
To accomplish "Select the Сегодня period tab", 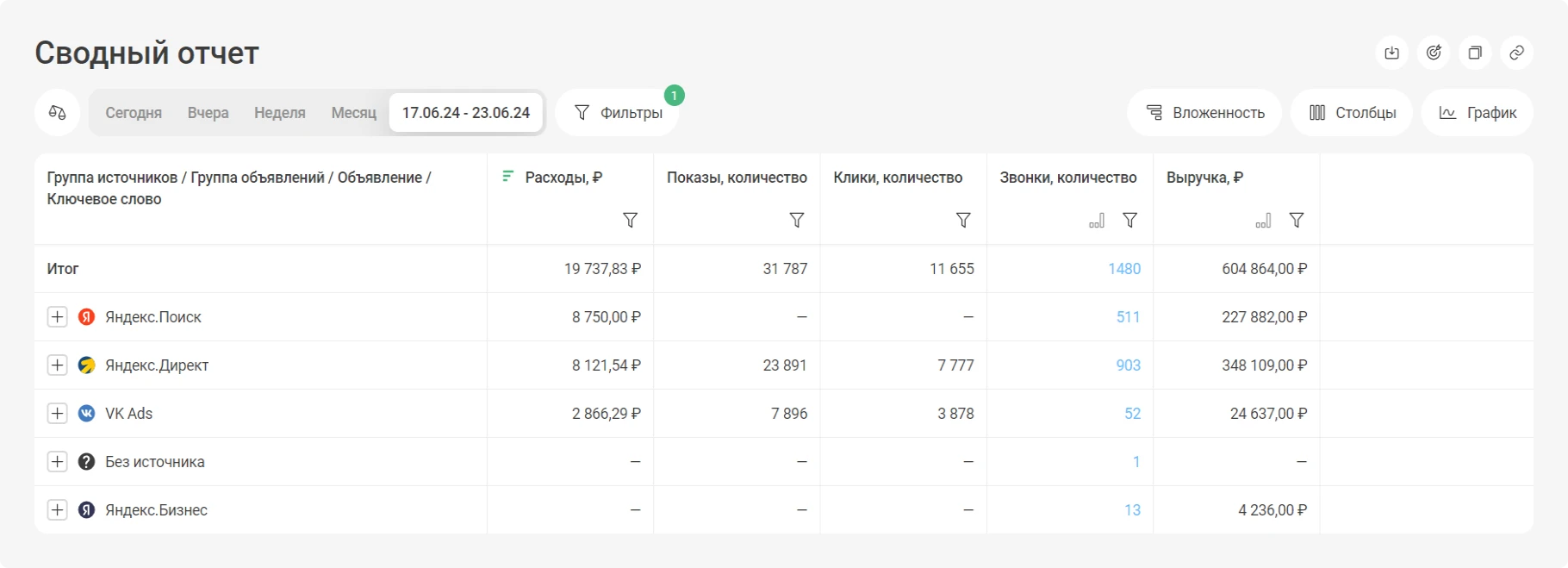I will click(x=134, y=113).
